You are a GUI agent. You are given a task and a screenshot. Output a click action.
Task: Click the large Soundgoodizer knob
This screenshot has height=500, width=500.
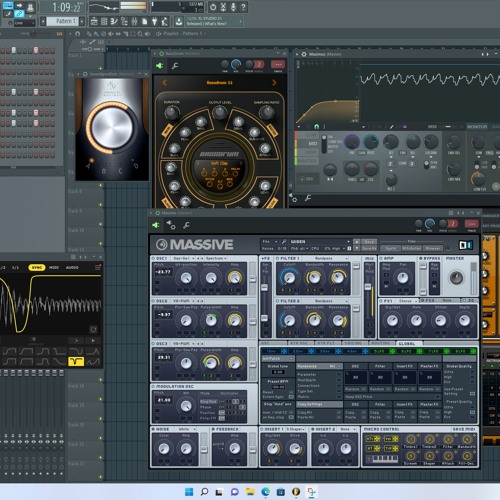pos(112,127)
